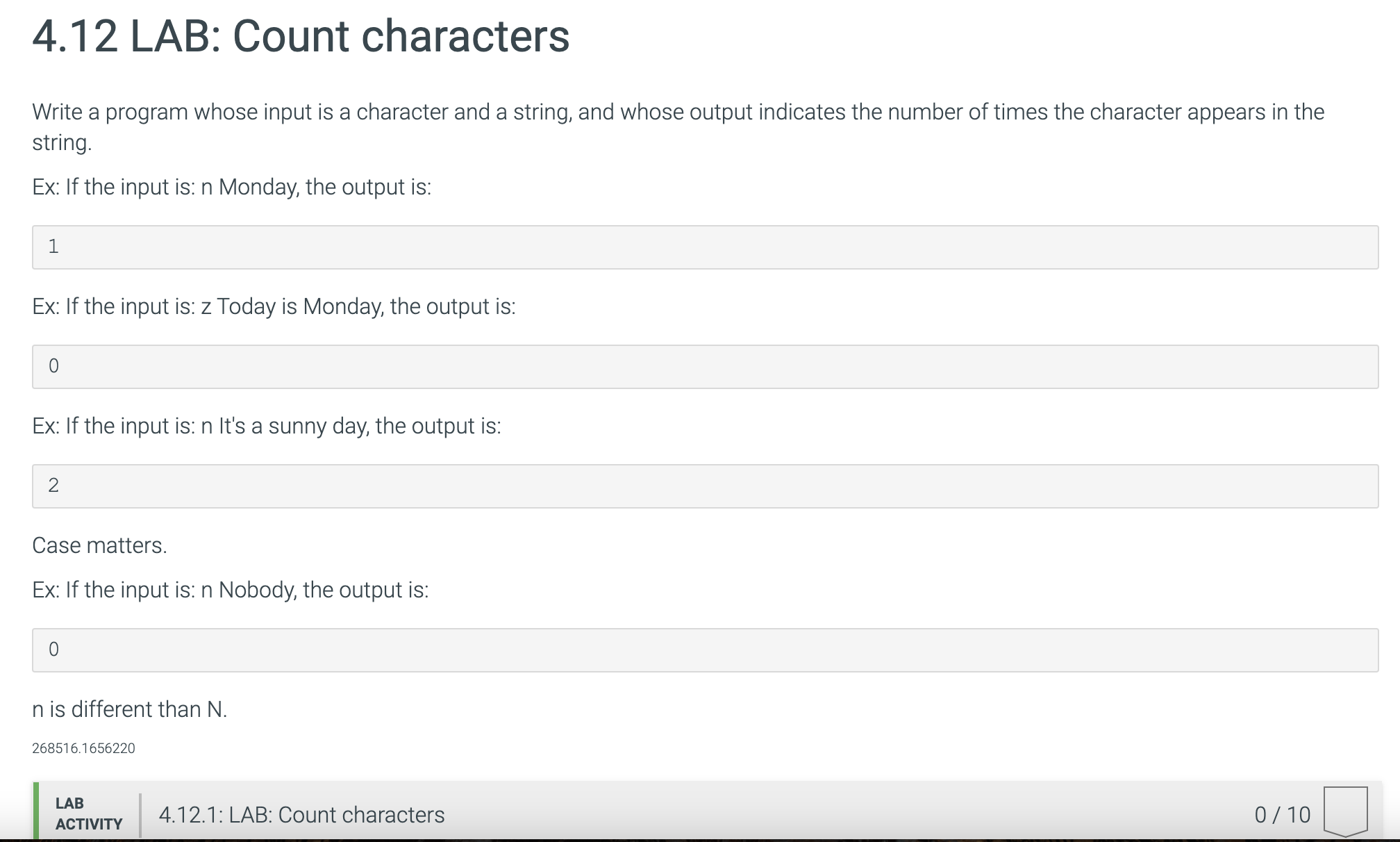The height and width of the screenshot is (842, 1400).
Task: Click the 4.12 LAB: Count characters heading
Action: point(301,35)
